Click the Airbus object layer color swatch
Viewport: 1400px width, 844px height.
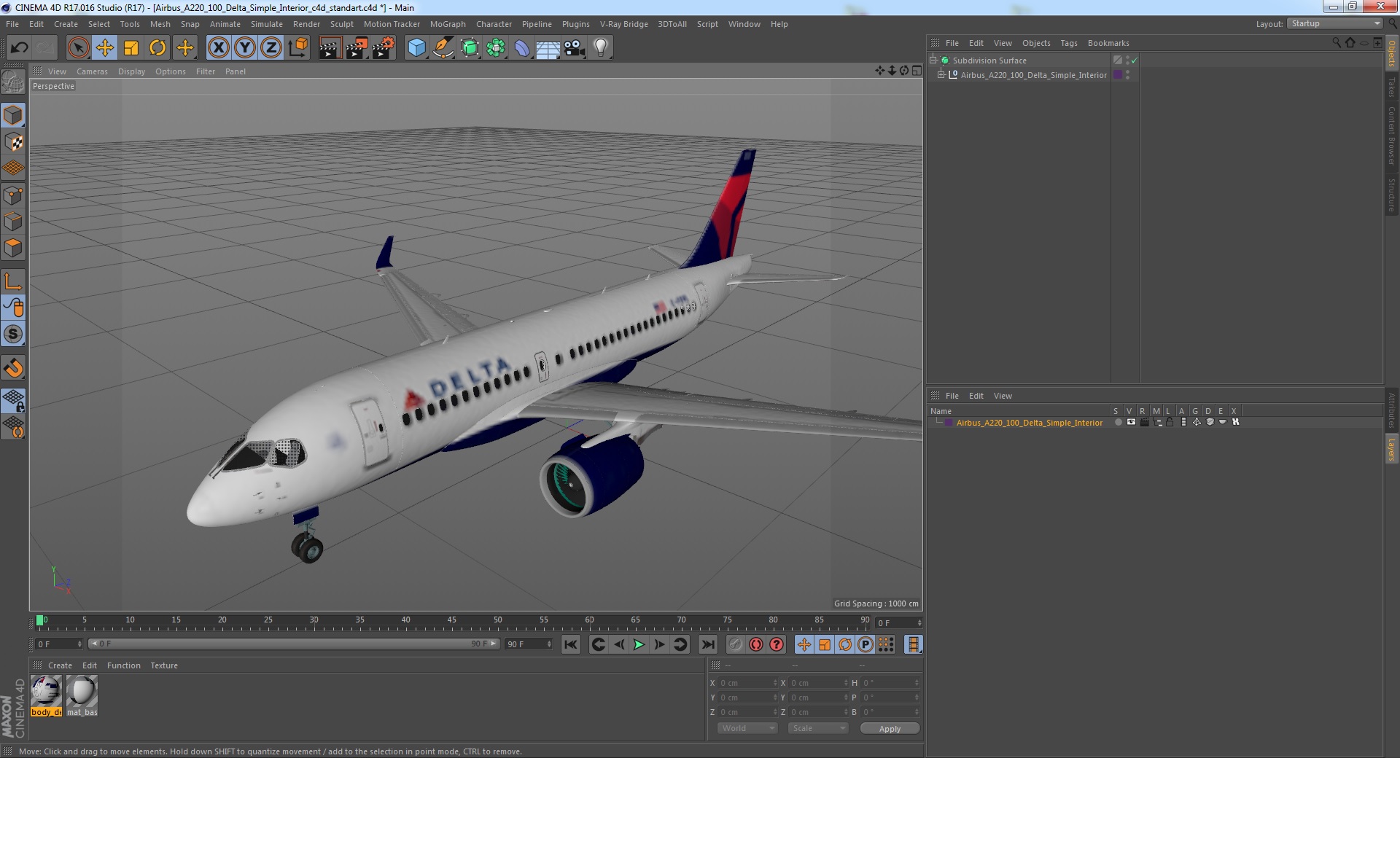pos(1117,74)
